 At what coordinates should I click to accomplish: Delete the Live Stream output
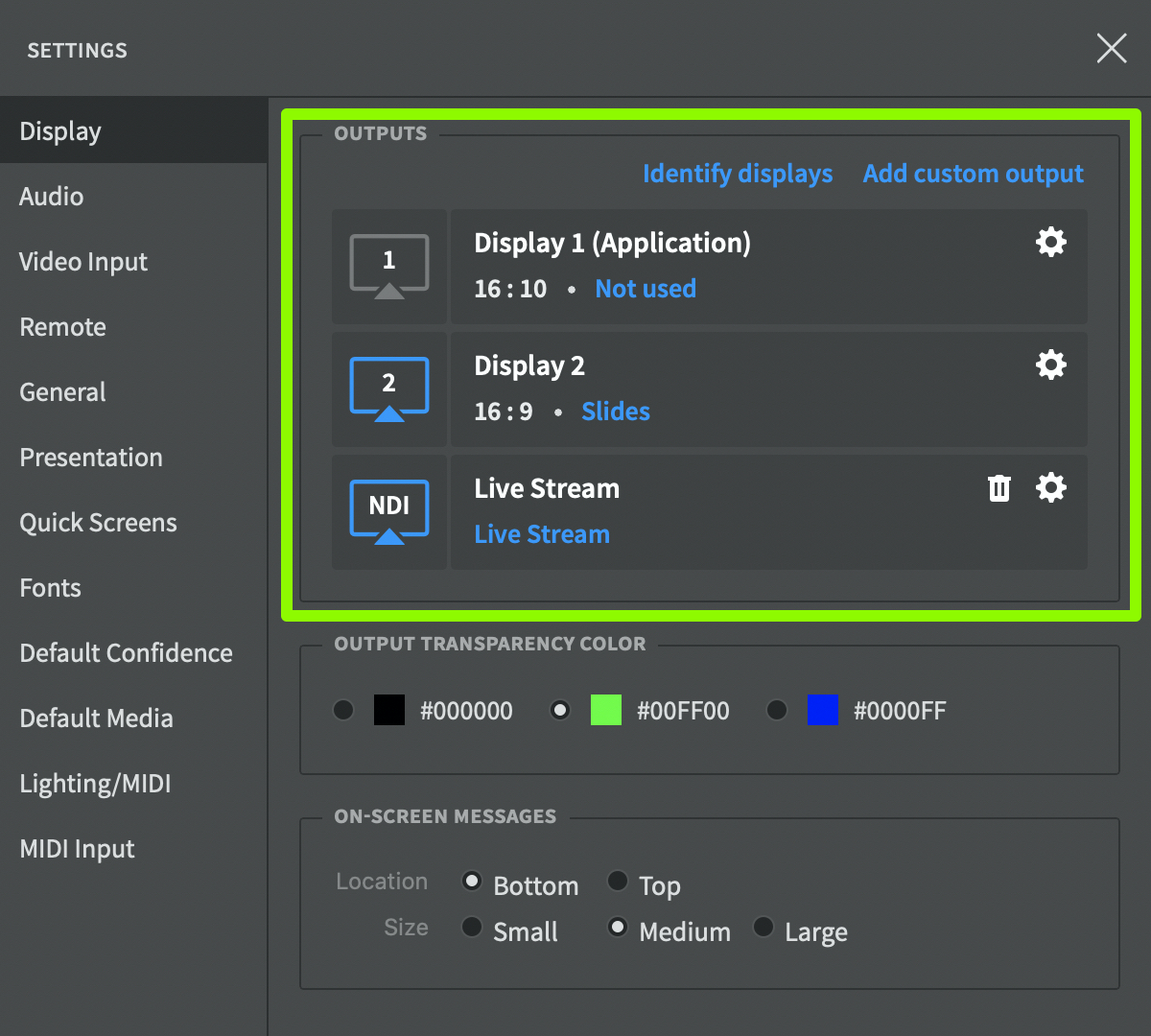point(999,488)
